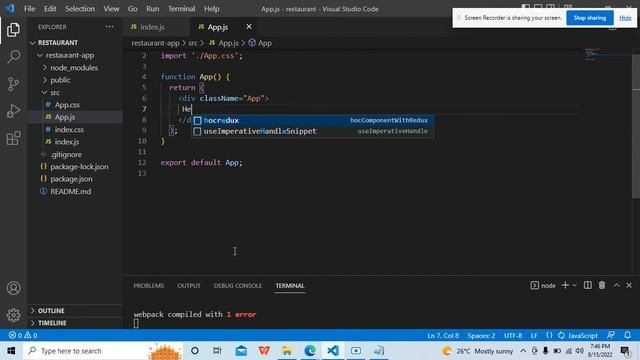Switch to the DEBUG CONSOLE tab
Image resolution: width=640 pixels, height=360 pixels.
coord(238,286)
